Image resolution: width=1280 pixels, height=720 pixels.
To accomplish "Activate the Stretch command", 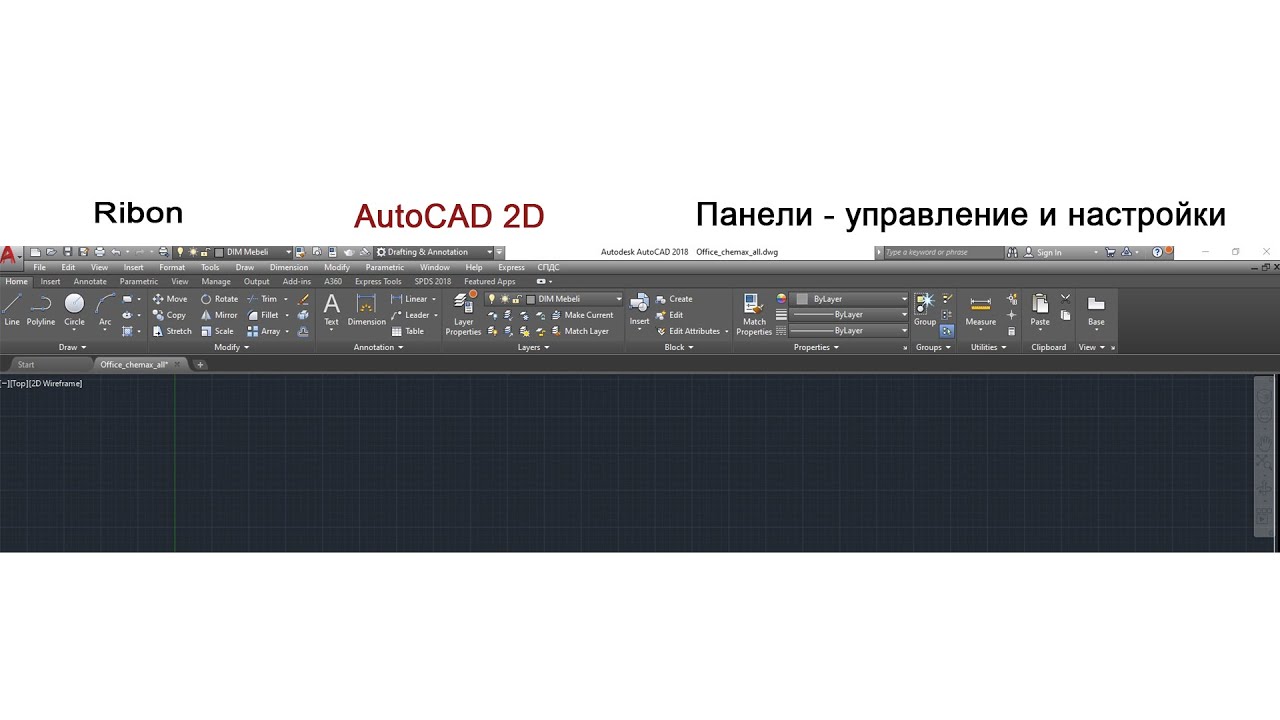I will click(171, 331).
